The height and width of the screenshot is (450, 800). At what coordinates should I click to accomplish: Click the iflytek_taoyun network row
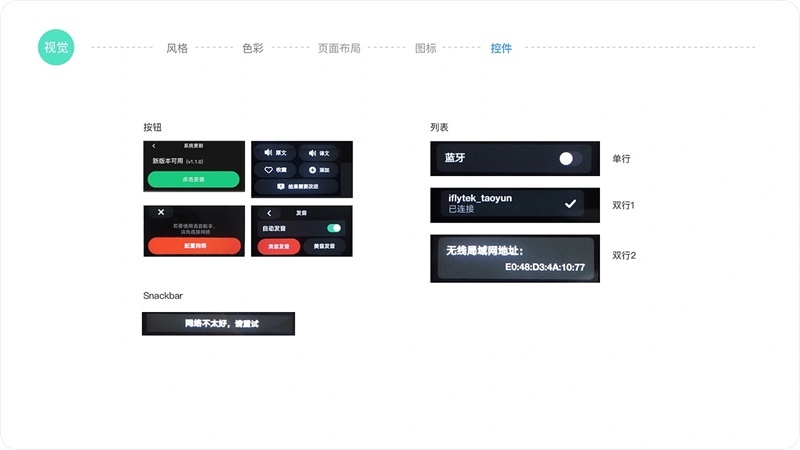tap(512, 203)
